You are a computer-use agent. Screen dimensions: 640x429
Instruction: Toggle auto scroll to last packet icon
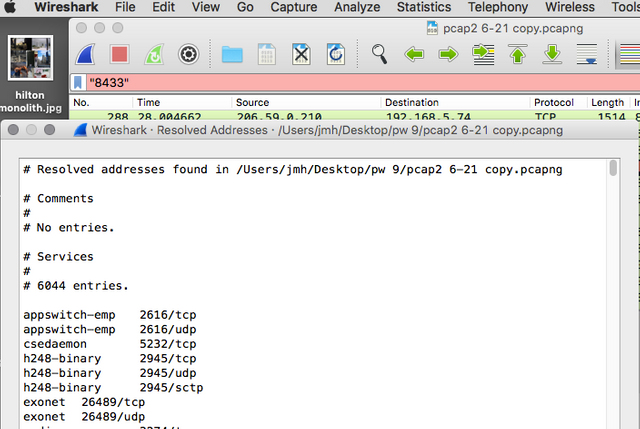587,54
